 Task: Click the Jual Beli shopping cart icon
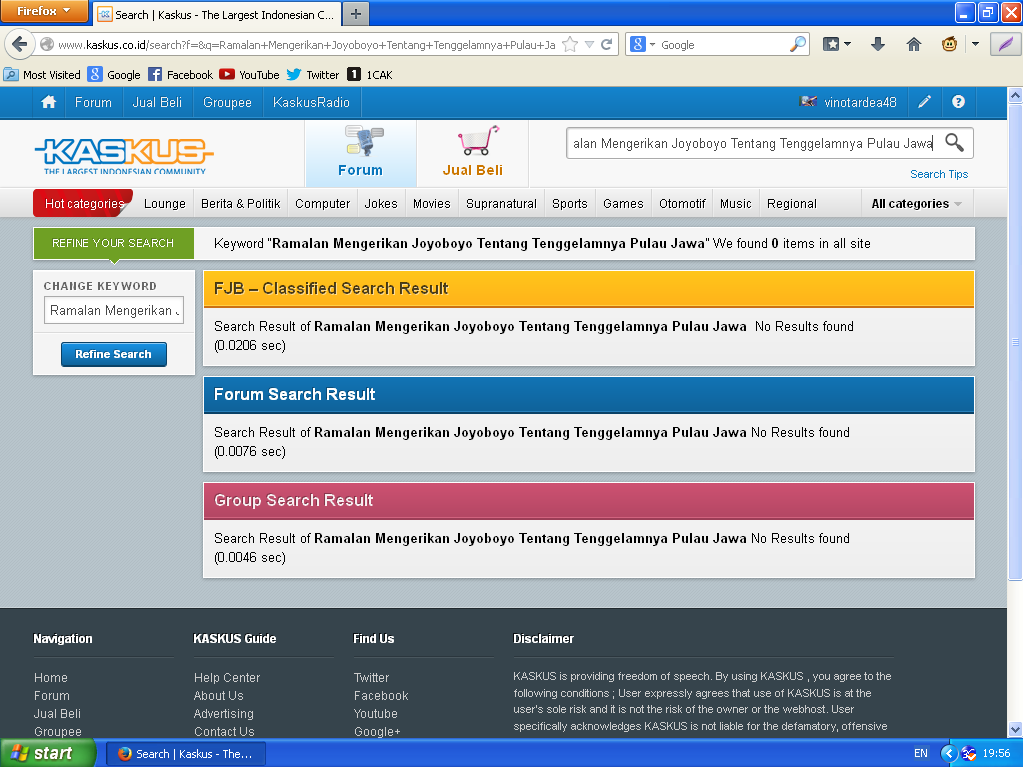[x=478, y=141]
